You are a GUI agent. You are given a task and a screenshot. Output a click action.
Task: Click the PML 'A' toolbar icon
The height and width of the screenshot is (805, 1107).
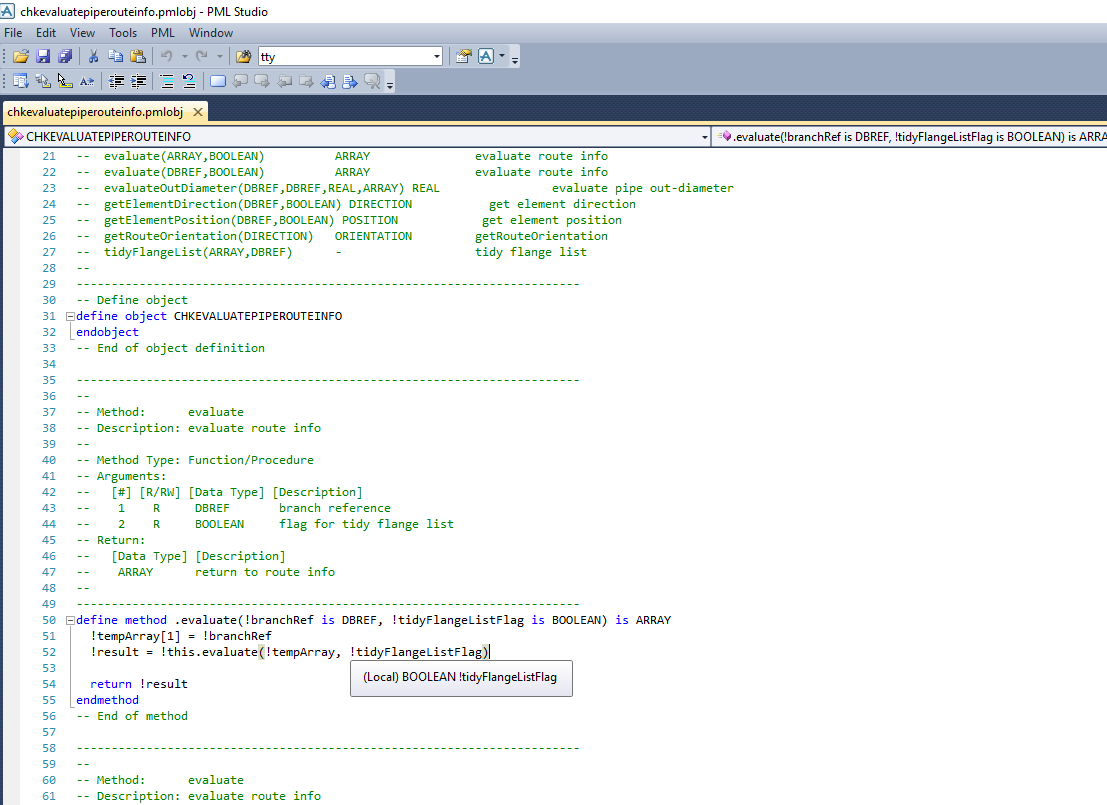[486, 56]
